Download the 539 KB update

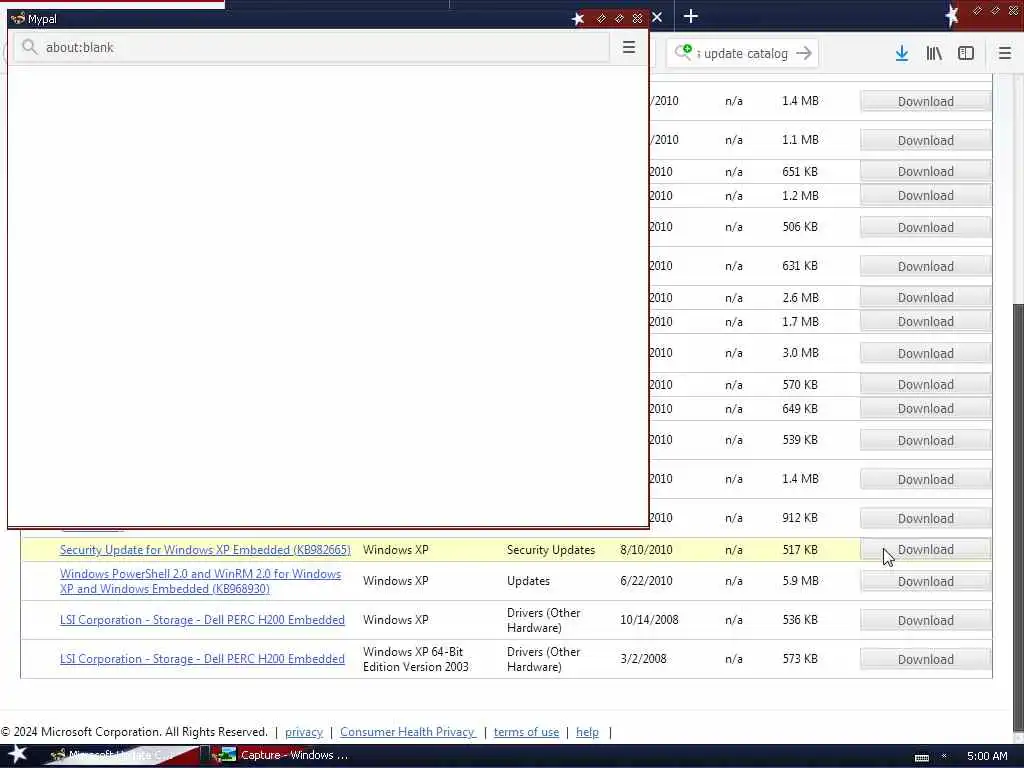(925, 440)
